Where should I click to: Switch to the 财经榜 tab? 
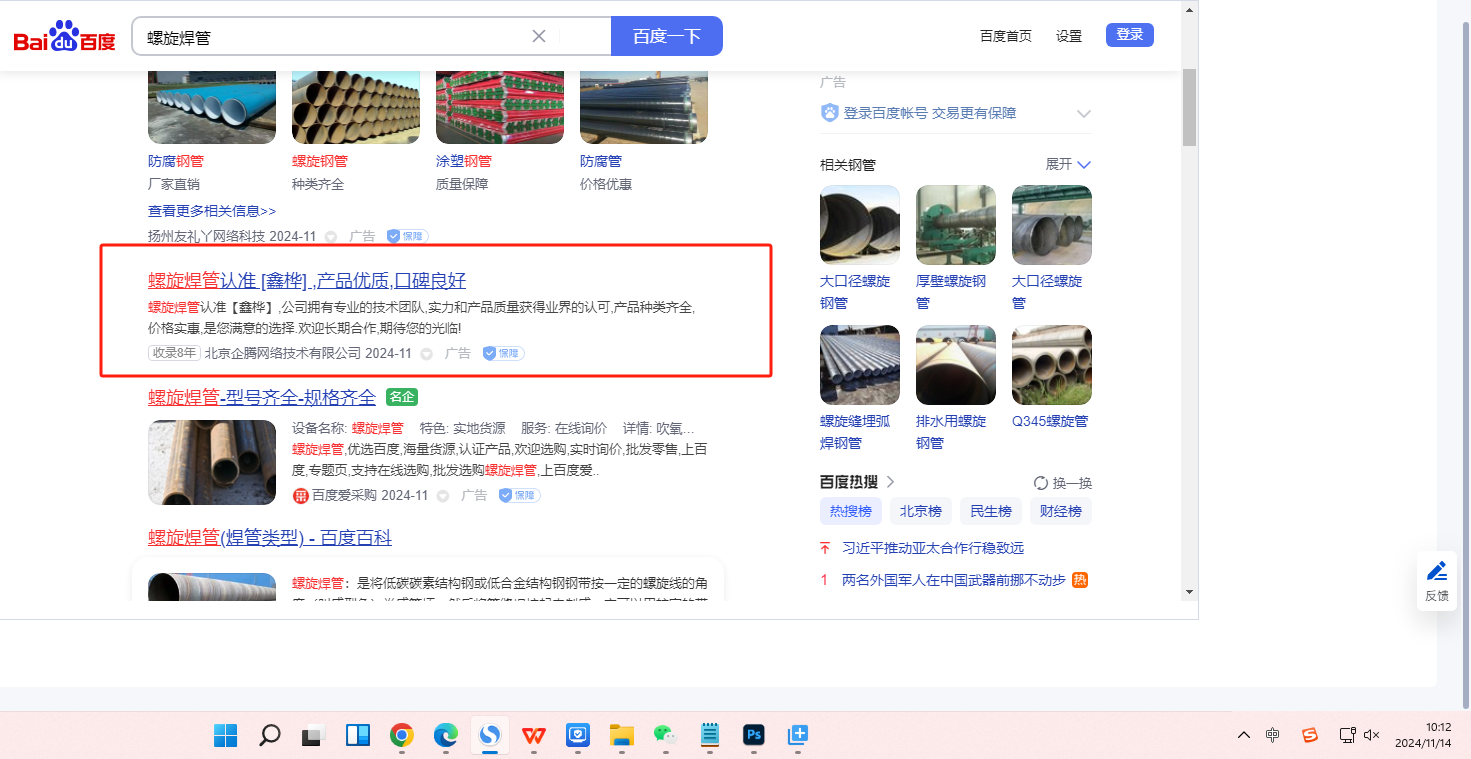click(x=1061, y=511)
